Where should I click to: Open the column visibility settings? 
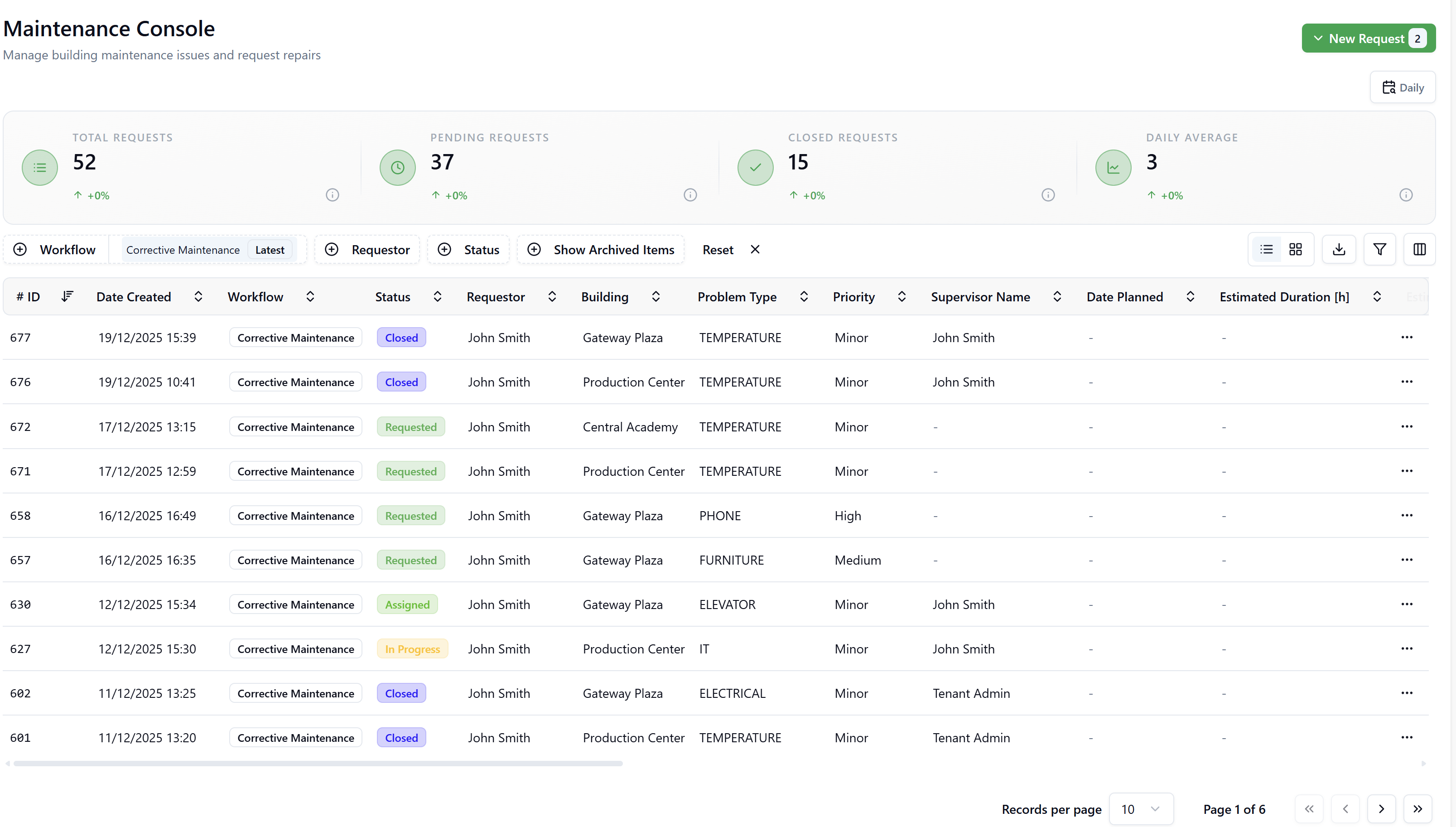tap(1419, 249)
